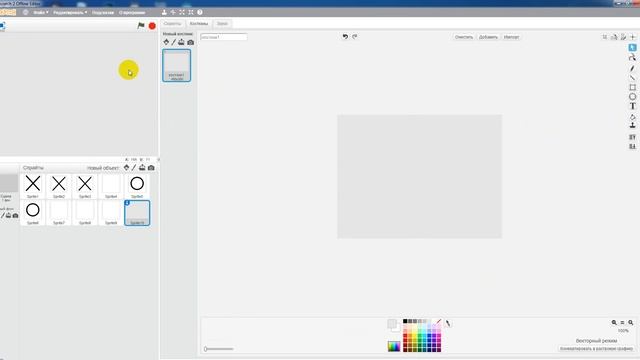Image resolution: width=640 pixels, height=360 pixels.
Task: Open the rainbow color picker toggle
Action: [x=394, y=346]
